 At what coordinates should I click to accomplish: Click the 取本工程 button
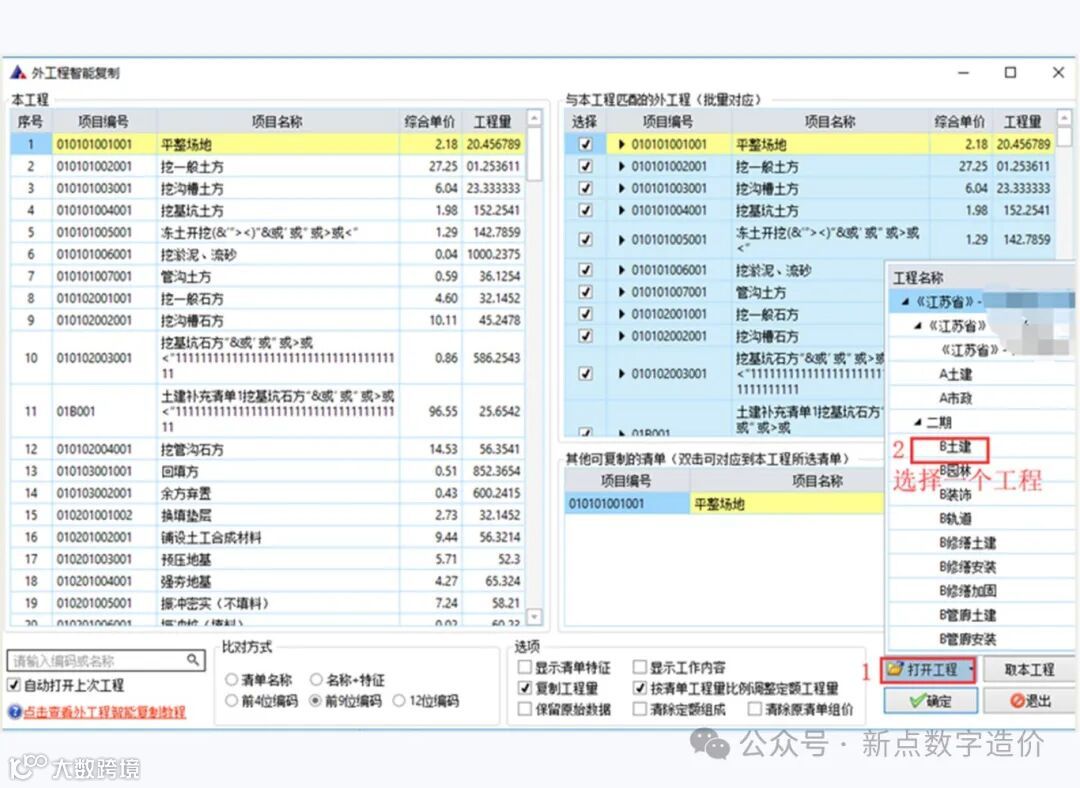coord(1028,669)
